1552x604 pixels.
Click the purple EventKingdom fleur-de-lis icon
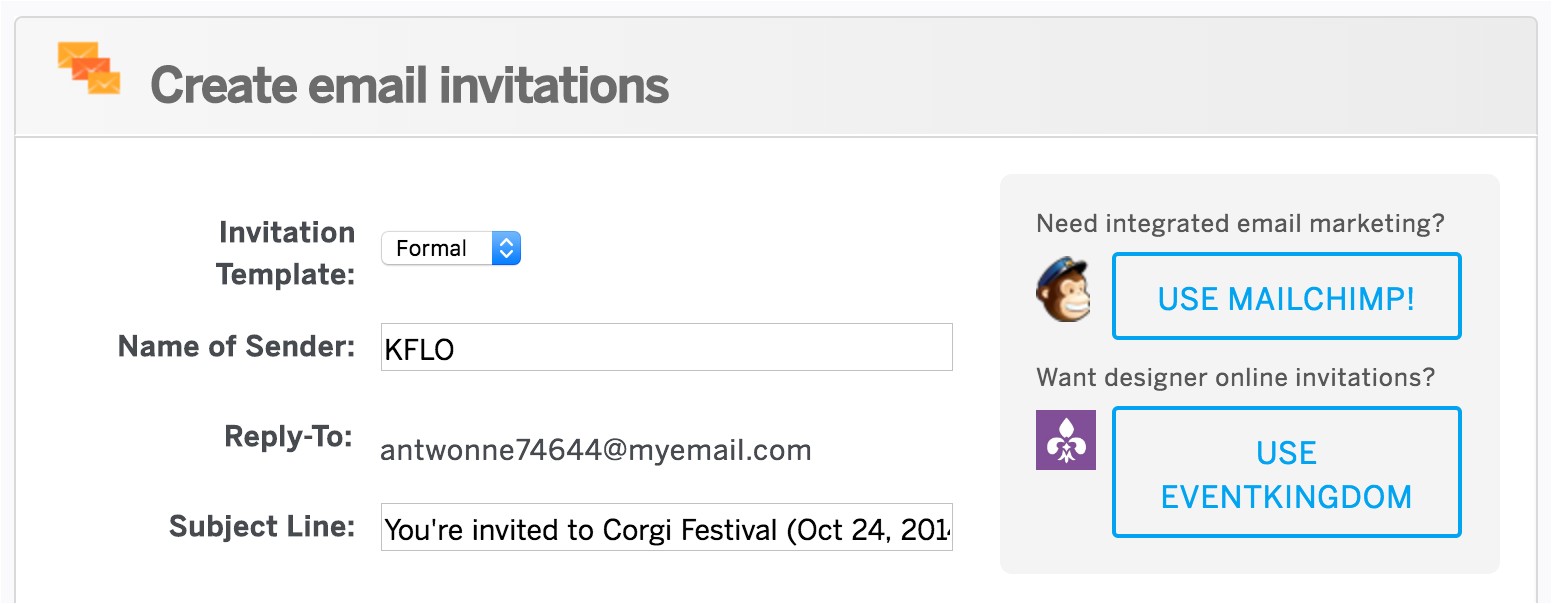[1065, 440]
